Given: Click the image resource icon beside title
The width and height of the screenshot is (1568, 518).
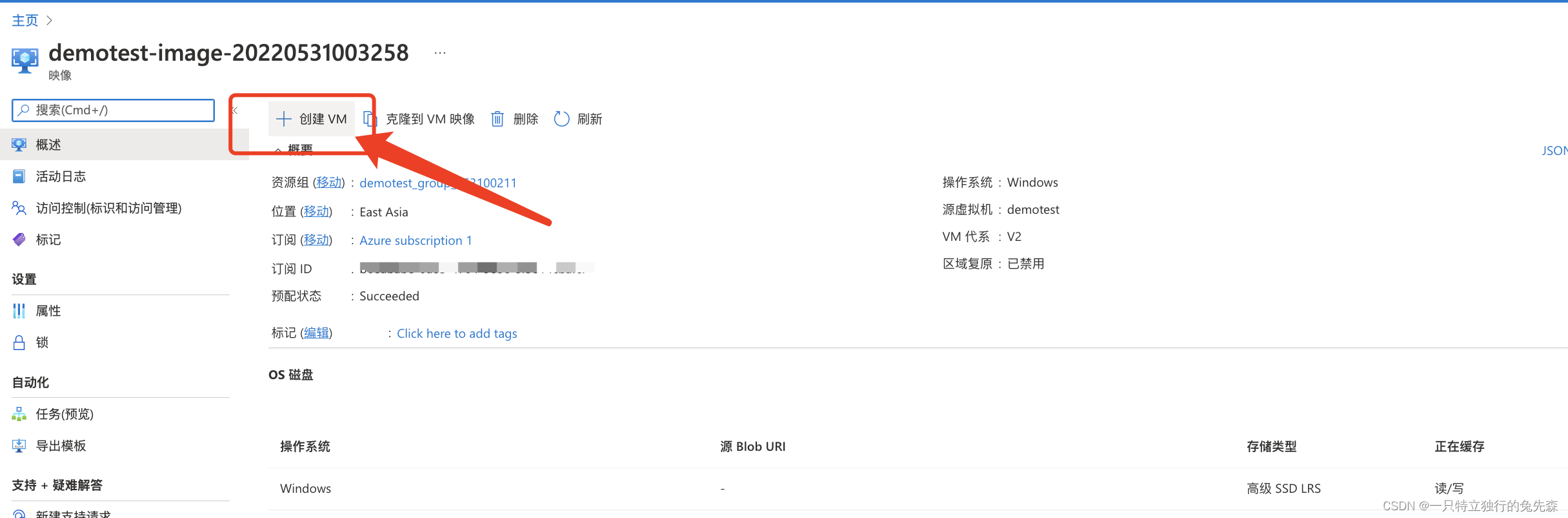Looking at the screenshot, I should pos(25,61).
